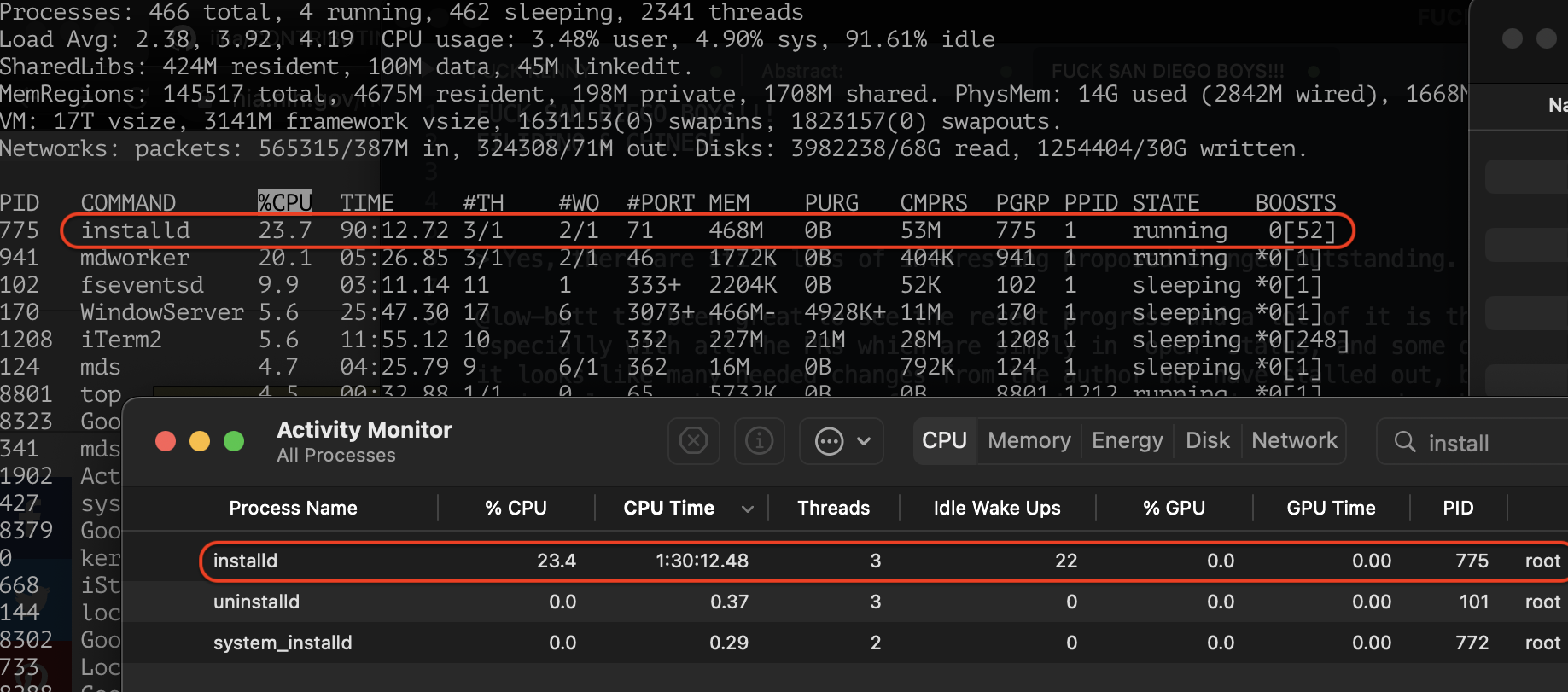Sort by the Process Name column header
Viewport: 1568px width, 692px height.
click(293, 509)
